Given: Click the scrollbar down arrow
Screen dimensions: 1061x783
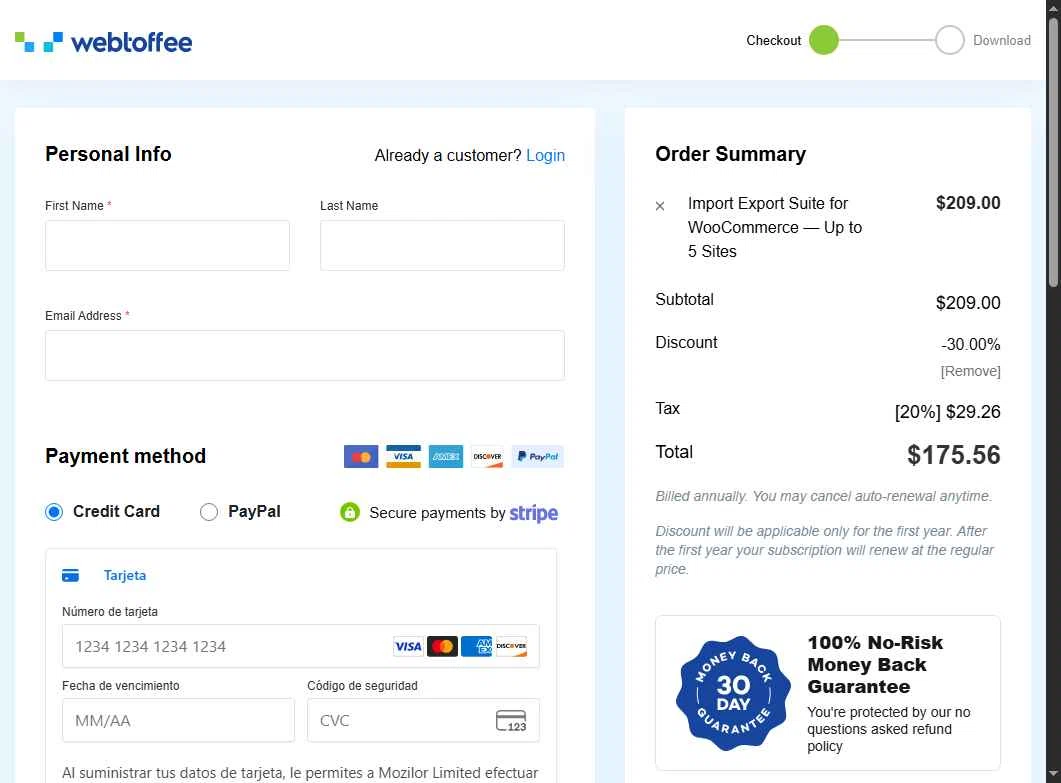Looking at the screenshot, I should click(x=1054, y=773).
